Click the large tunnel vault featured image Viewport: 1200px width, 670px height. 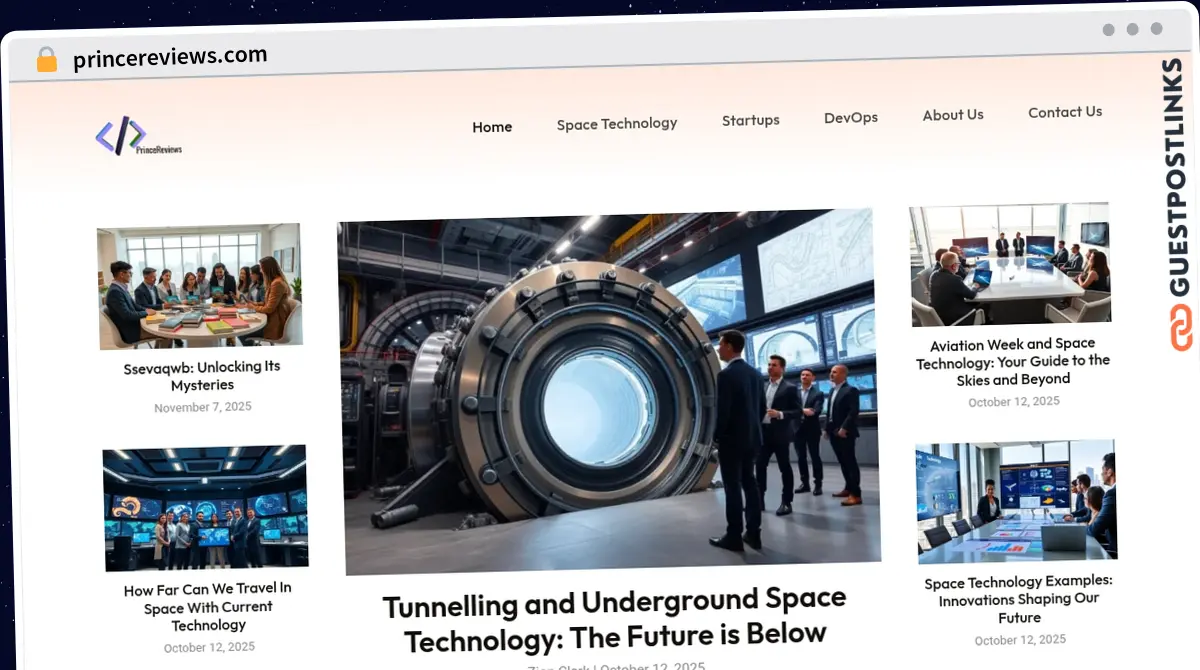coord(609,390)
